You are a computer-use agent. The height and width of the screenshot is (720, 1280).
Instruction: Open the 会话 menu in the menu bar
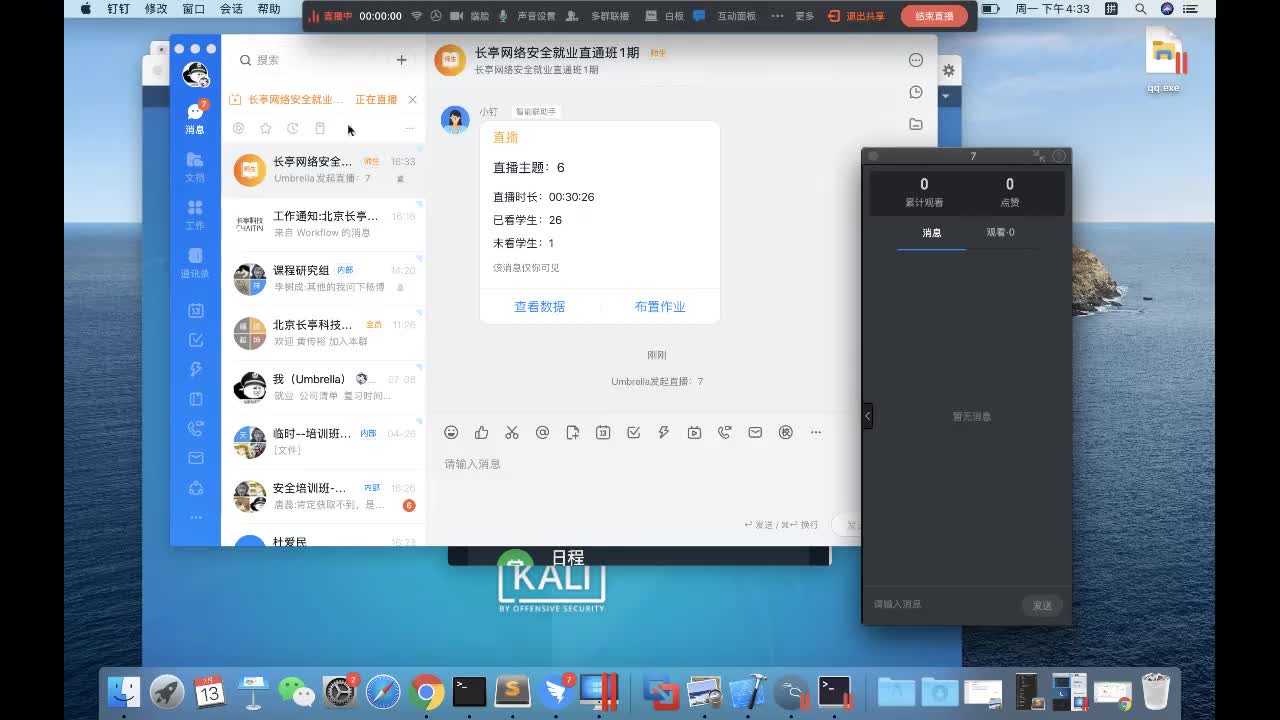point(231,9)
